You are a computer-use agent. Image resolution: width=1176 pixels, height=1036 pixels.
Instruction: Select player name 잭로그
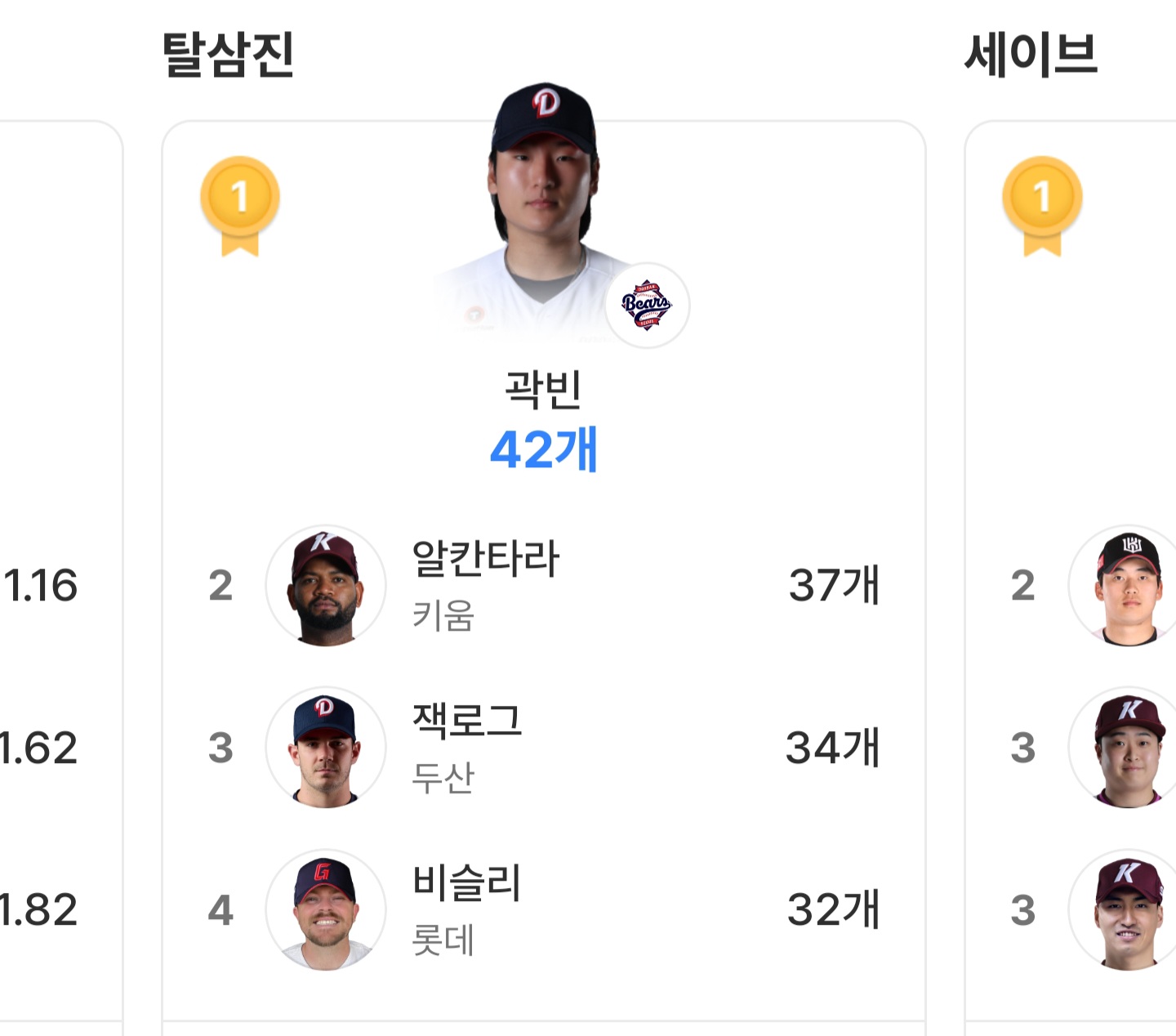click(x=466, y=721)
